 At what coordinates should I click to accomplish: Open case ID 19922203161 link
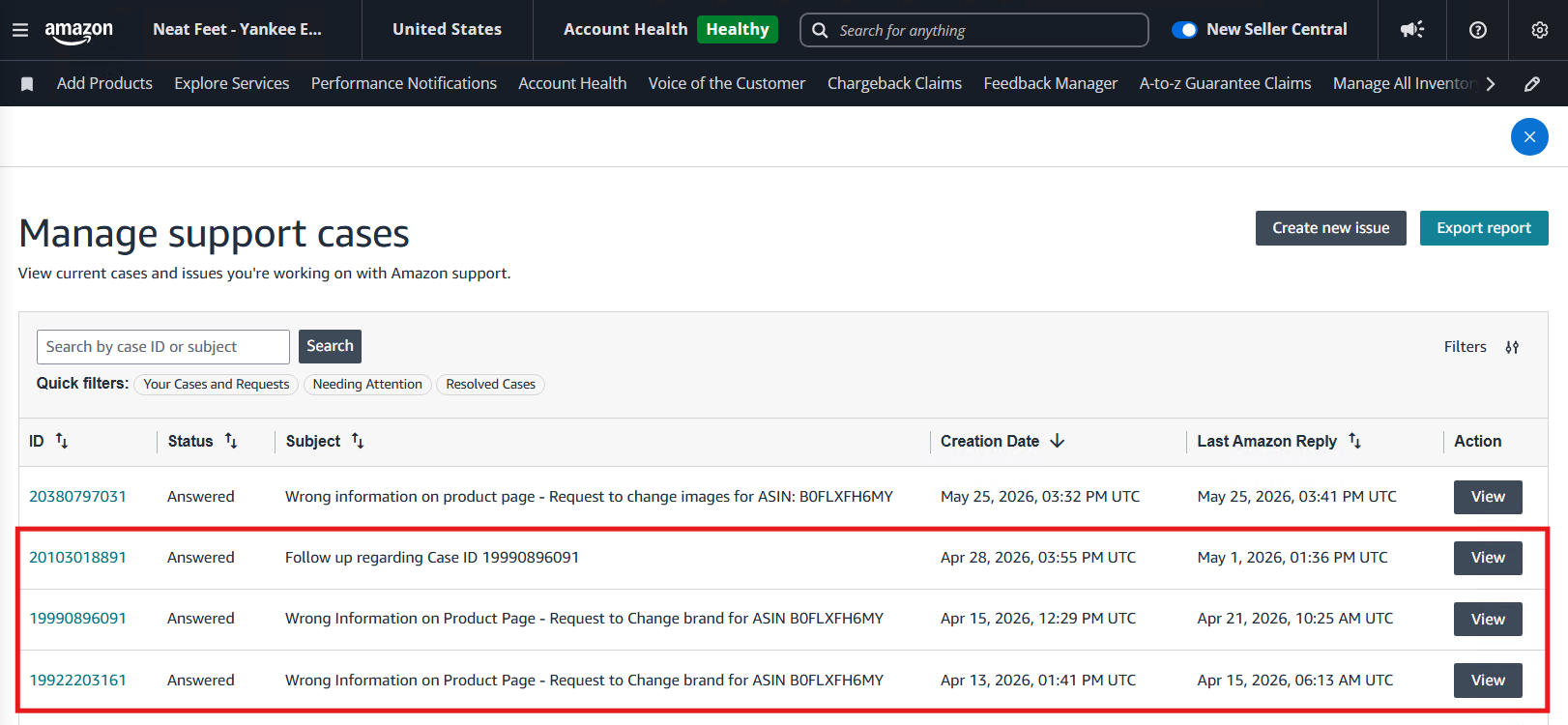coord(77,681)
